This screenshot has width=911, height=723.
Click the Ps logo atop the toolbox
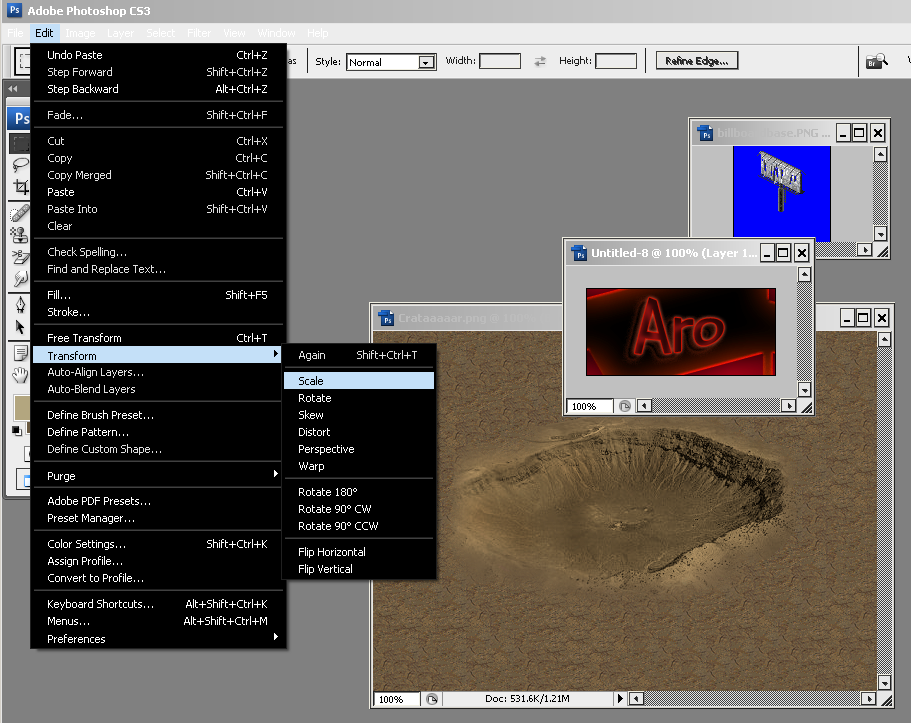(x=20, y=119)
